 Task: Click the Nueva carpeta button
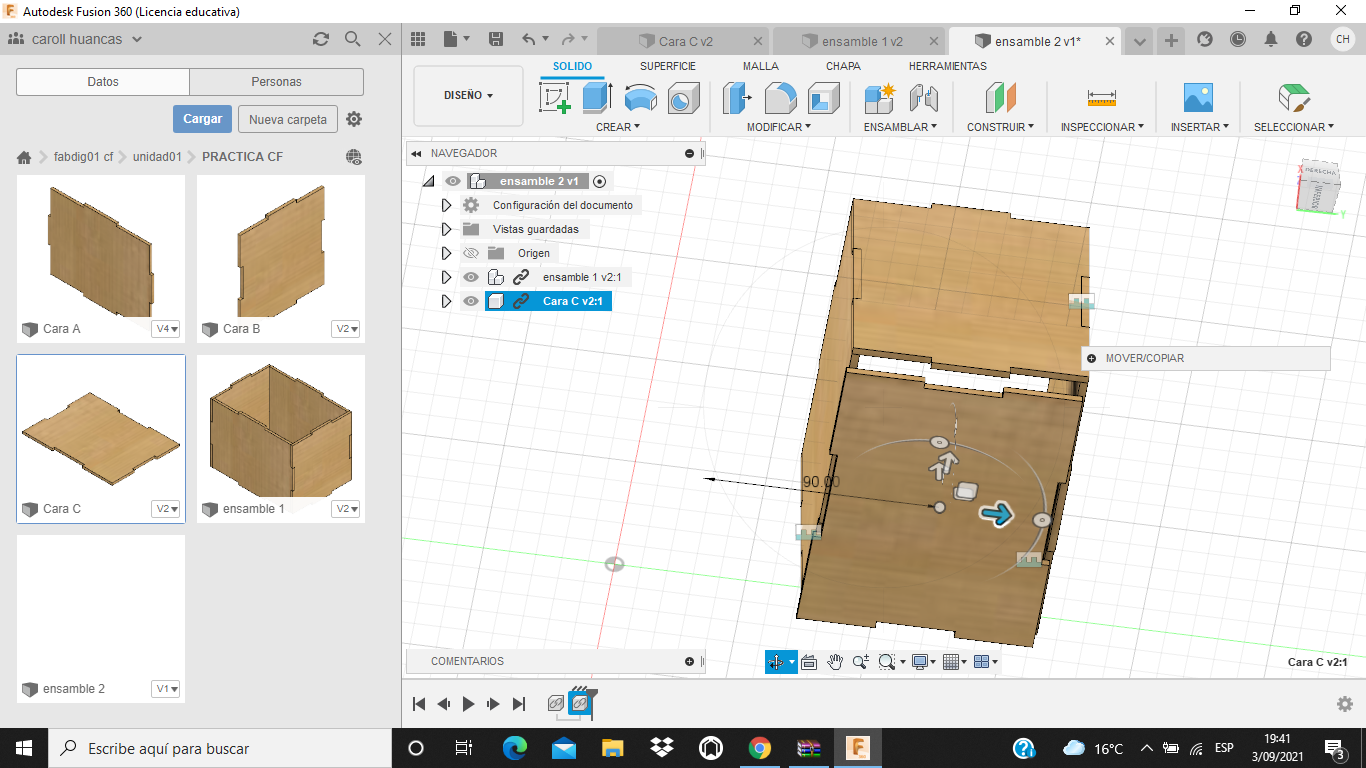(288, 119)
